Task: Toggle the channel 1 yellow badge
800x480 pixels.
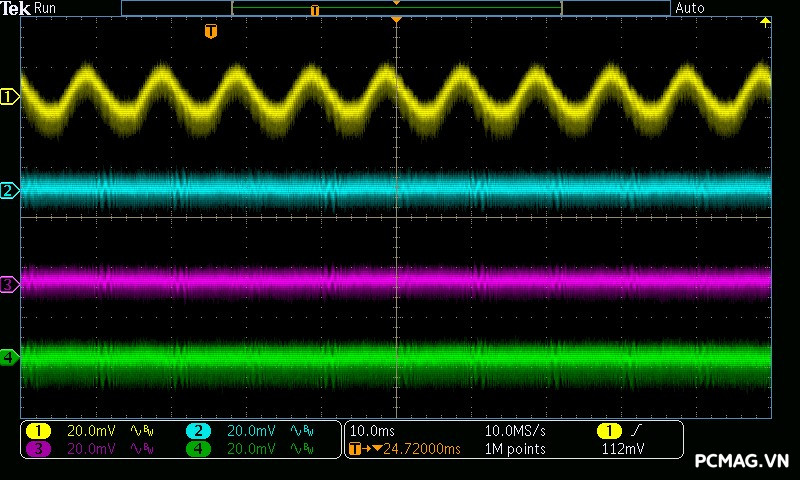Action: 38,431
